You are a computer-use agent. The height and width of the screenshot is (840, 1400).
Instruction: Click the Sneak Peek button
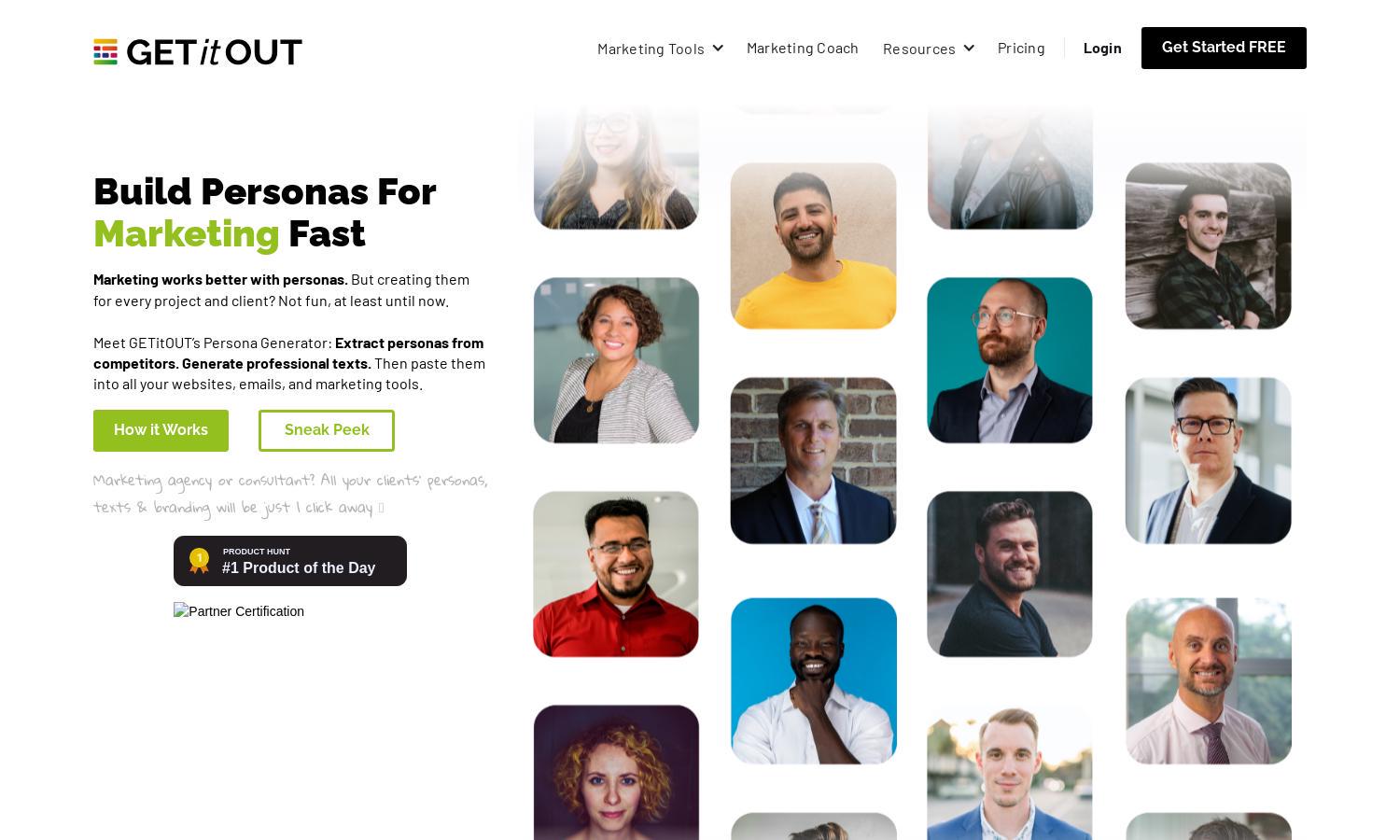pos(327,430)
